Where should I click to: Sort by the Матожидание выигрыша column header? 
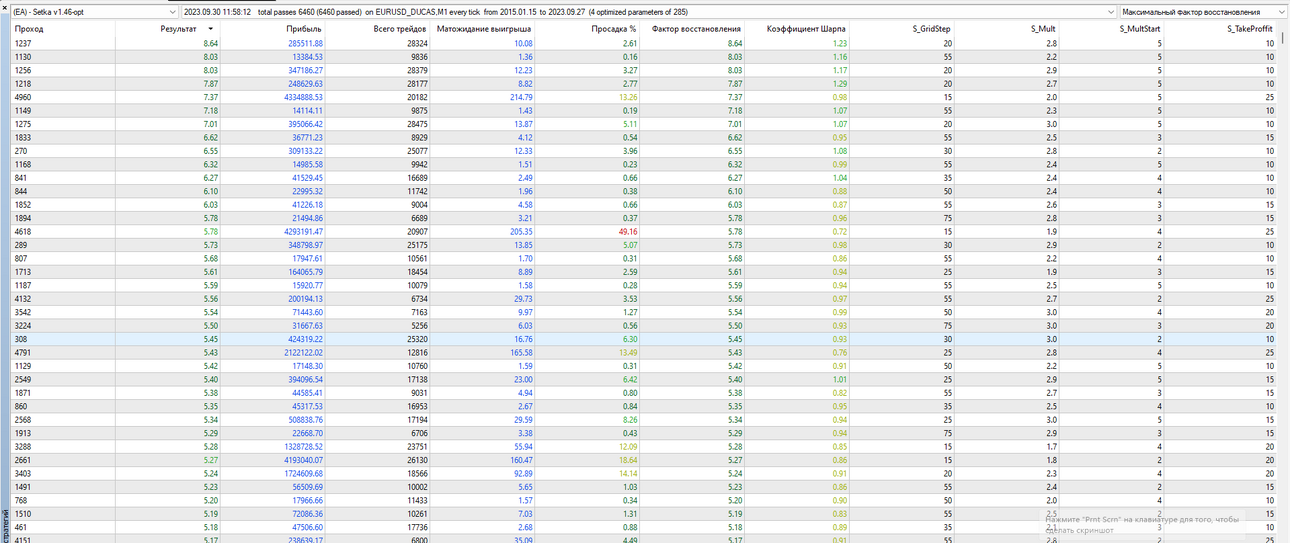483,29
